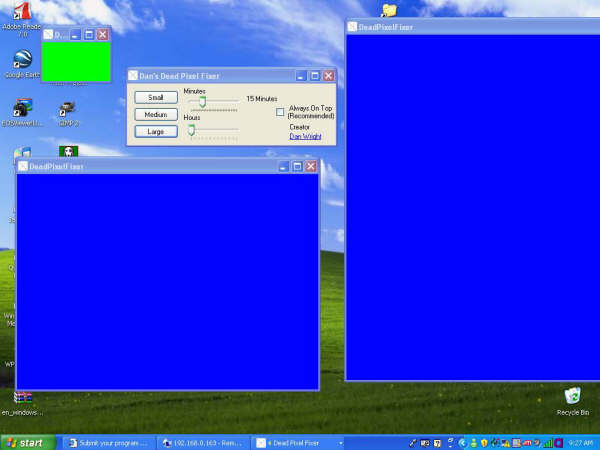Screen dimensions: 600x450
Task: Maximize the middle blue DeadPixelFixer window
Action: [x=297, y=166]
